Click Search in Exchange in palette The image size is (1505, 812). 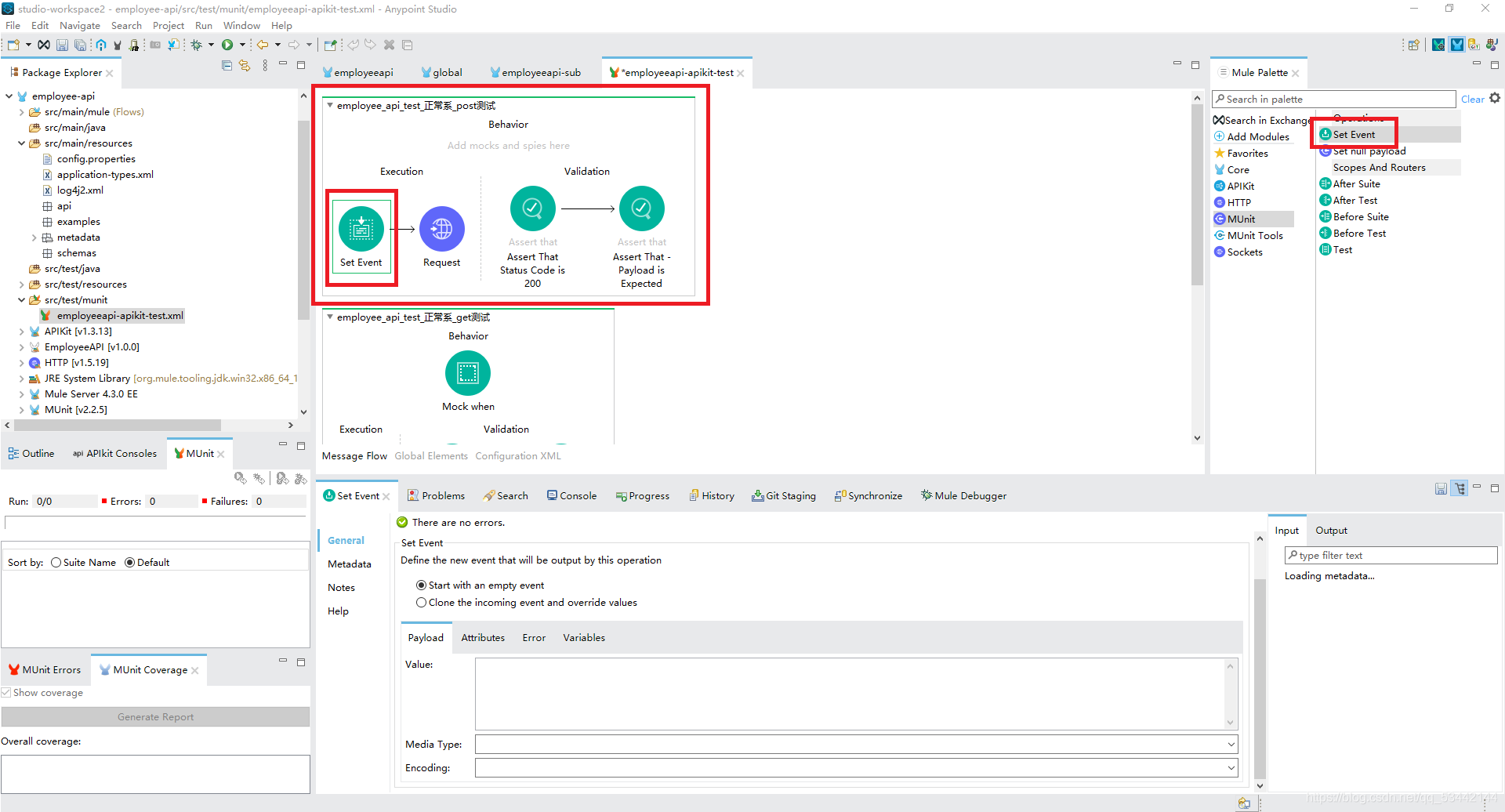[1261, 120]
